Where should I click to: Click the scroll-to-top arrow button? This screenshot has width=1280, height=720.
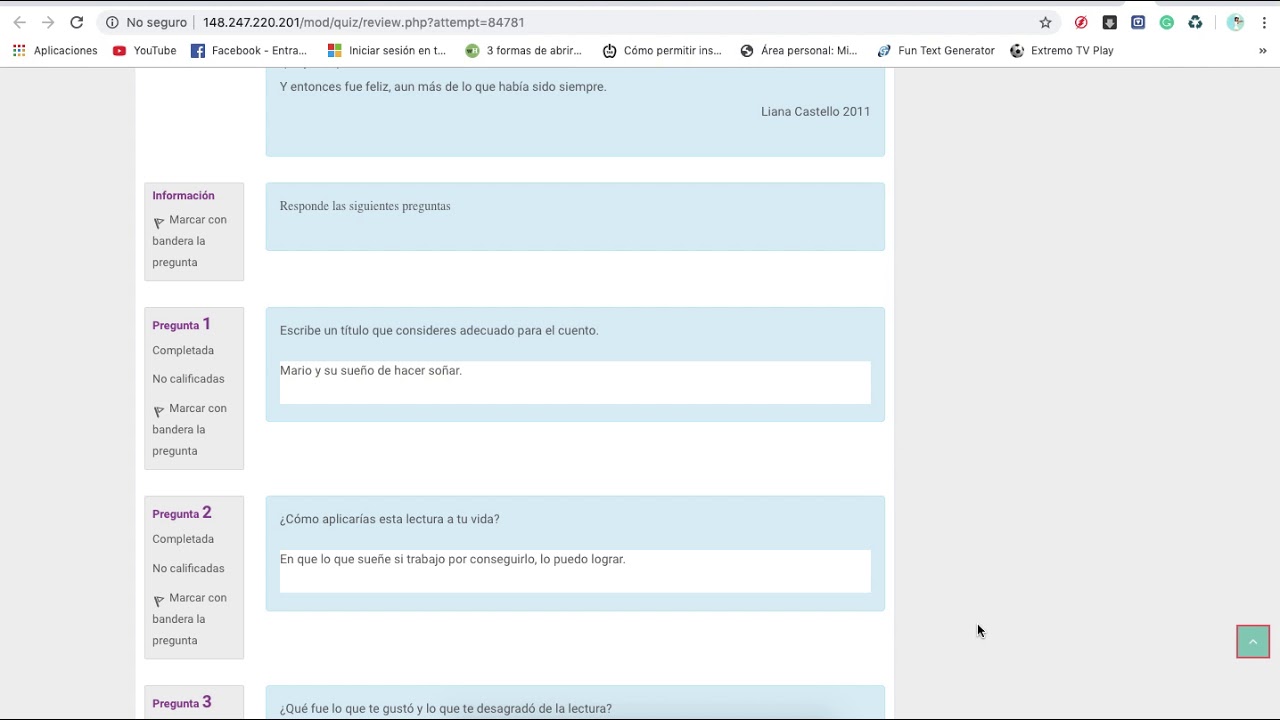coord(1253,642)
